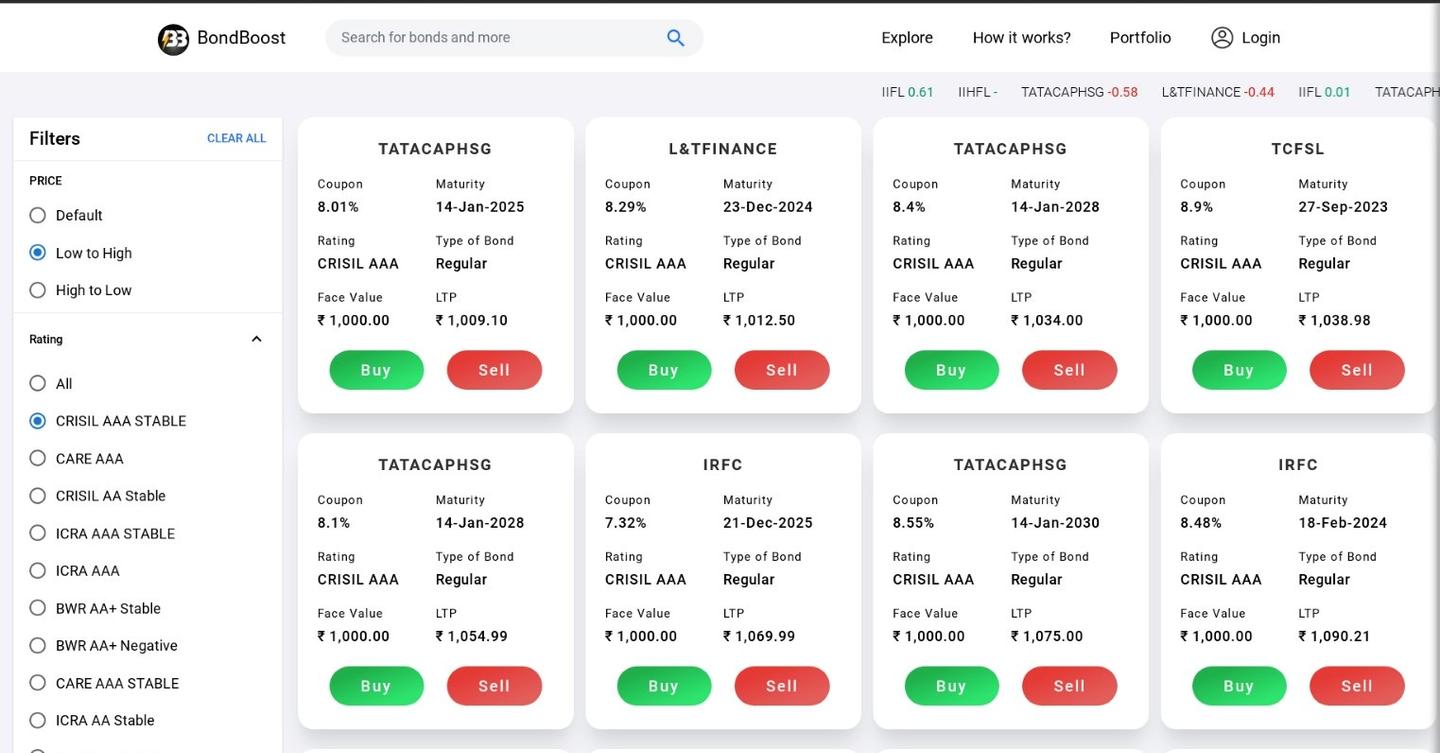Click IIFL 0.61 ticker entry
The image size is (1440, 753).
(907, 92)
